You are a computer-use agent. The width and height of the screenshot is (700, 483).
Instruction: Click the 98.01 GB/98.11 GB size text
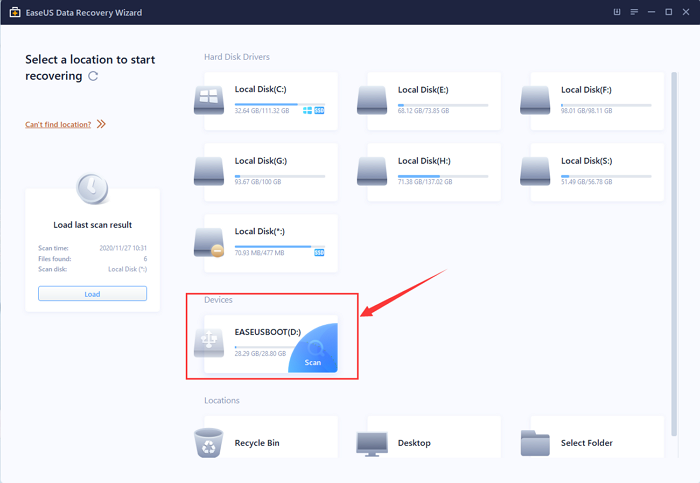click(x=587, y=111)
